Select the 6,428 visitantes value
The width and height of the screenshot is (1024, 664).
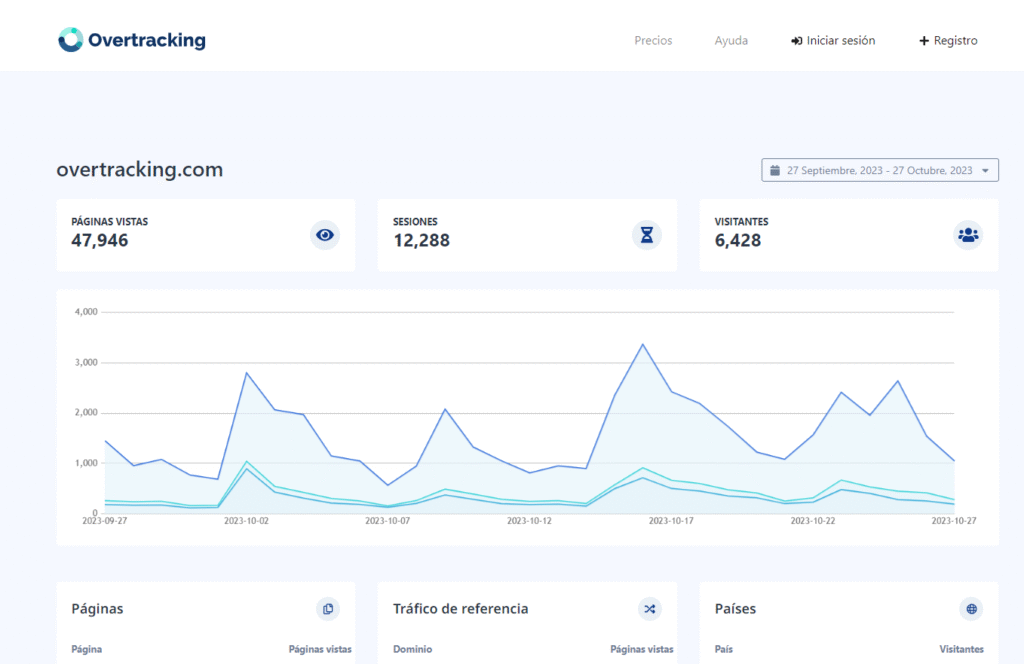tap(738, 240)
